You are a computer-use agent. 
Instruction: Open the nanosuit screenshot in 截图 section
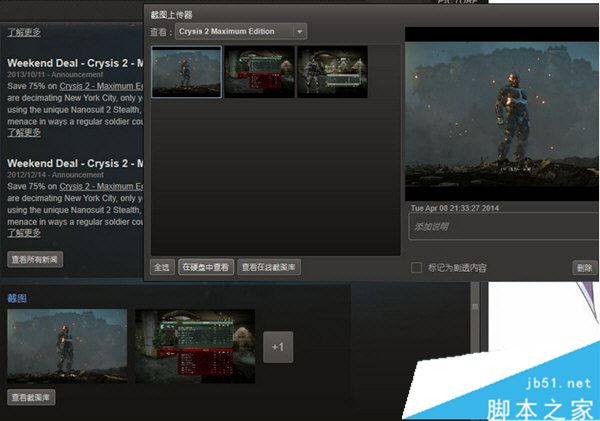[x=67, y=346]
